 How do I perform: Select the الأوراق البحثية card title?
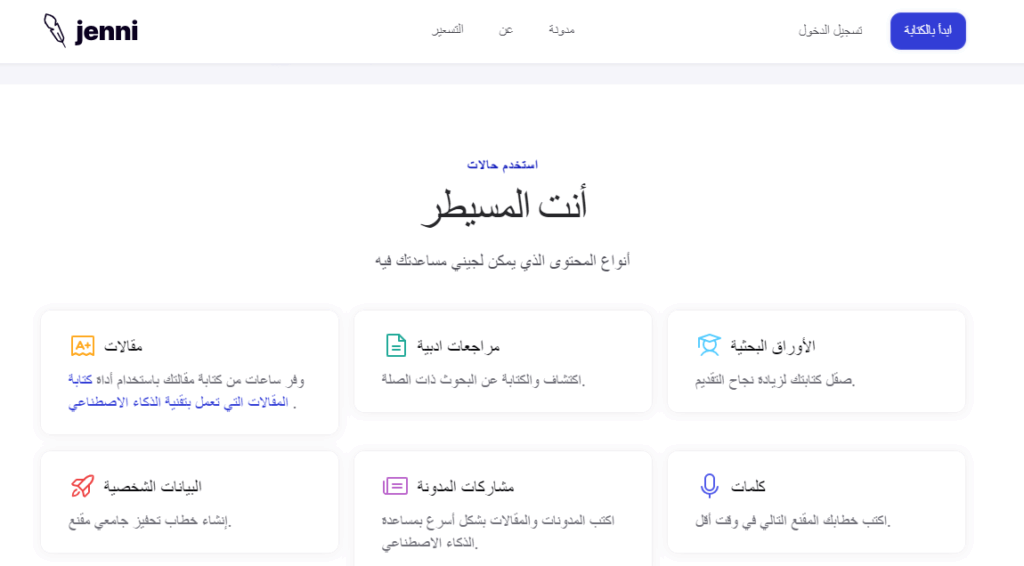(772, 347)
